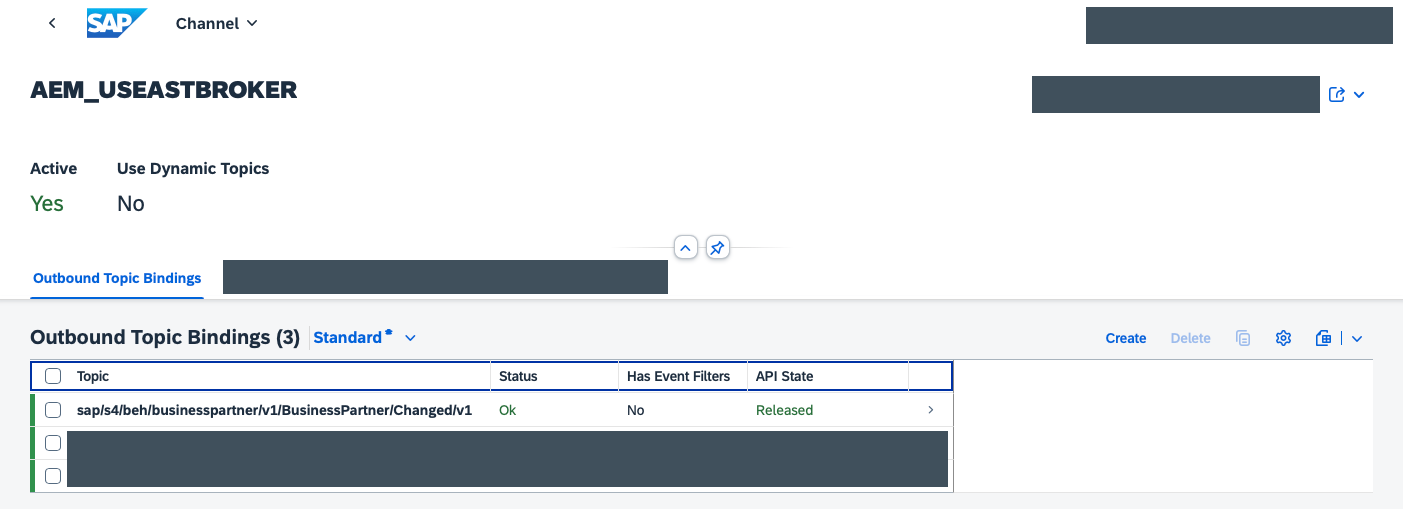Click the Outbound Topic Bindings (3) heading
Viewport: 1403px width, 509px height.
[x=165, y=338]
